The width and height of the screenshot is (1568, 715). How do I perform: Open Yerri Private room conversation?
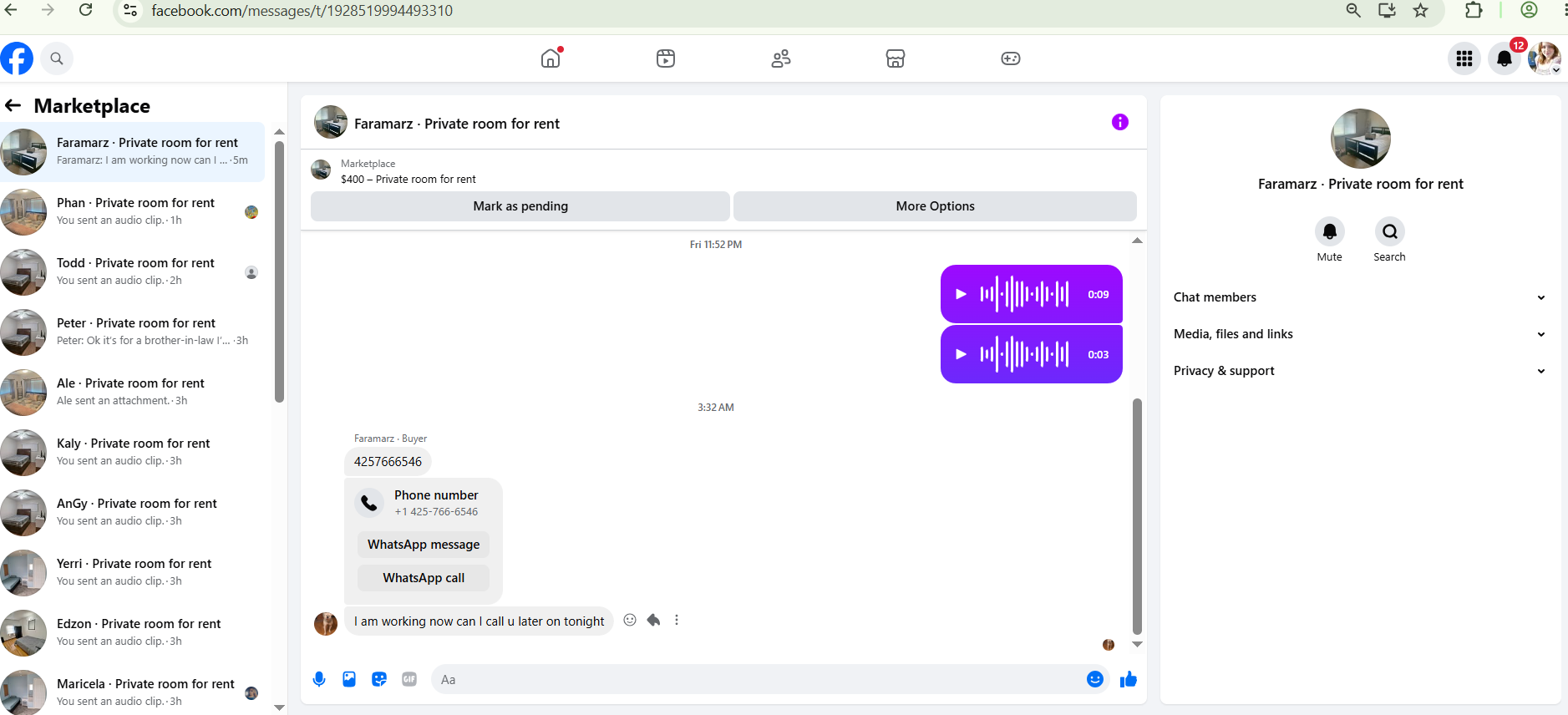(x=132, y=572)
